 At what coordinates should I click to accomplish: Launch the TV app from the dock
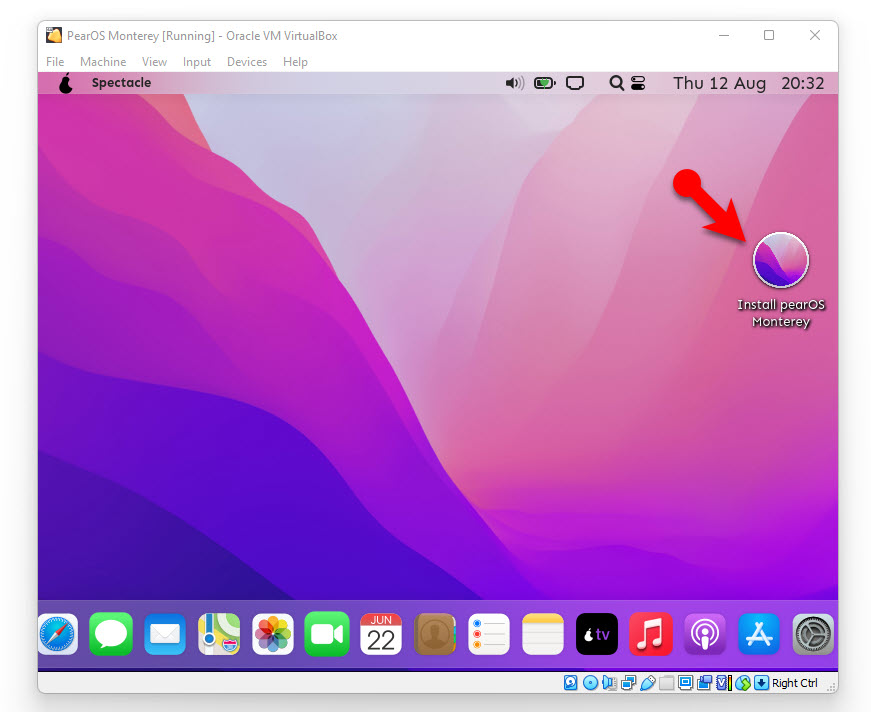(x=597, y=634)
